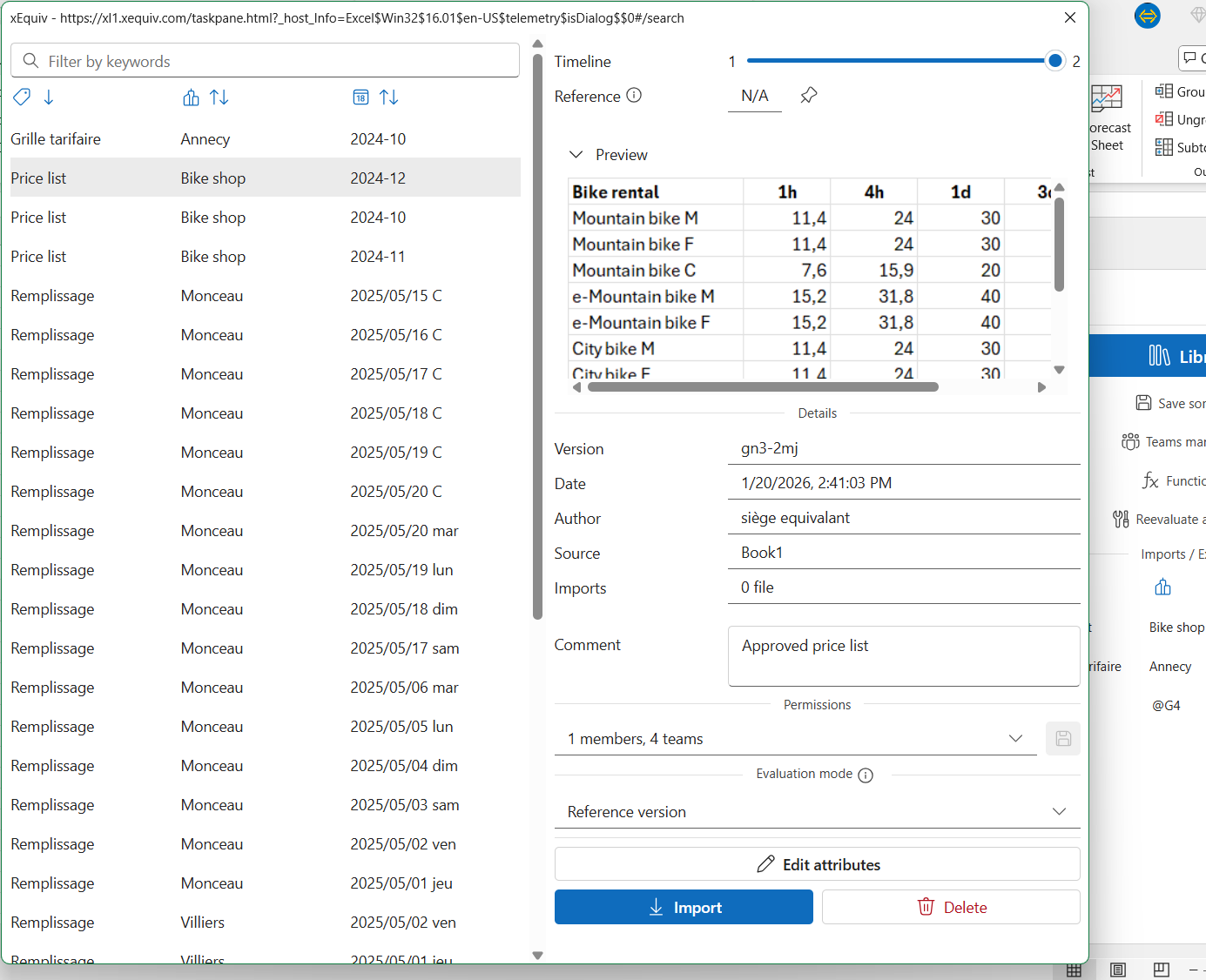Click the Edit attributes button
The width and height of the screenshot is (1206, 980).
tap(817, 865)
